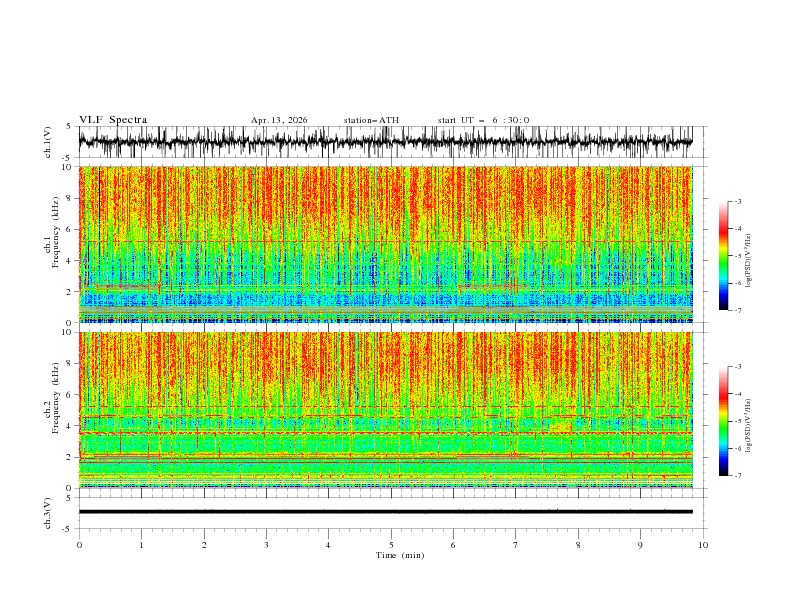Screen dimensions: 792x612
Task: Click the ch.1 color bar log(PSD) label
Action: click(x=748, y=261)
